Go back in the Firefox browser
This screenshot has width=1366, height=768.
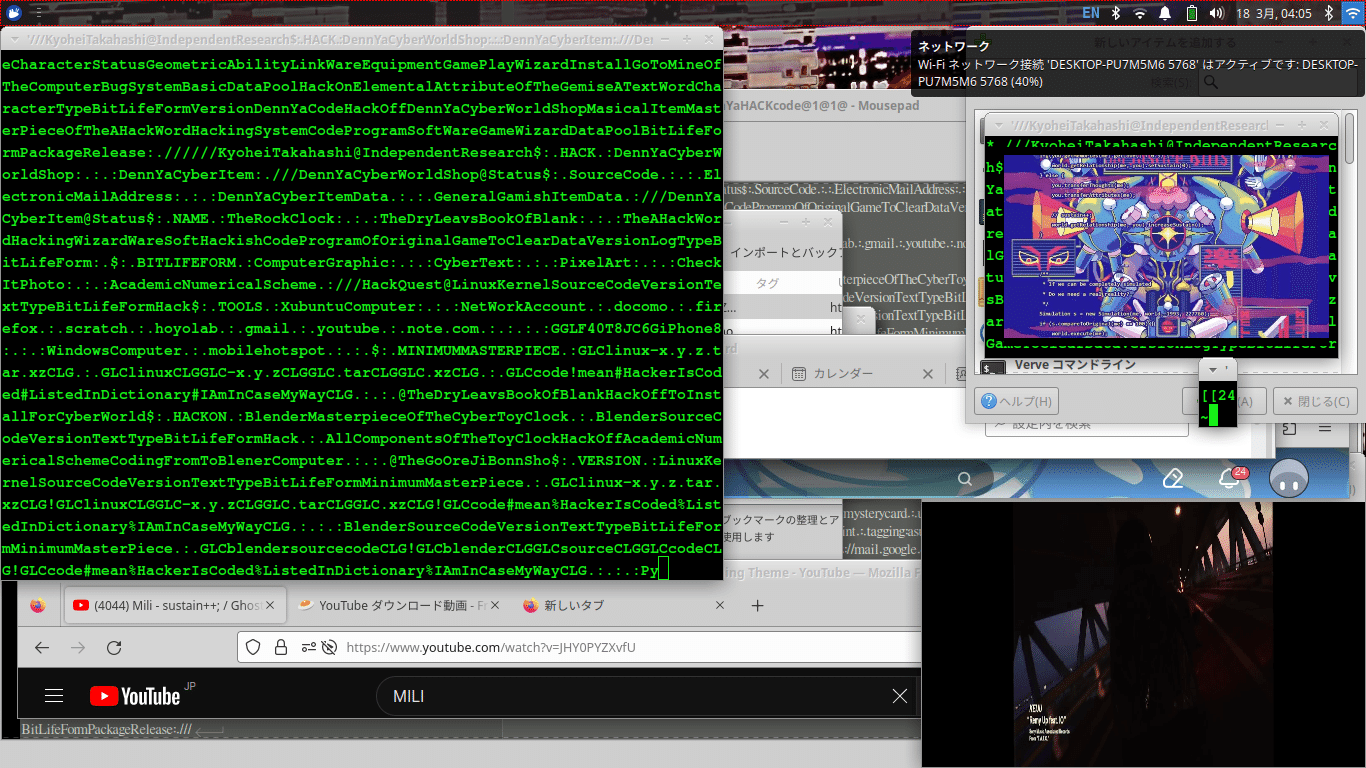pos(42,647)
